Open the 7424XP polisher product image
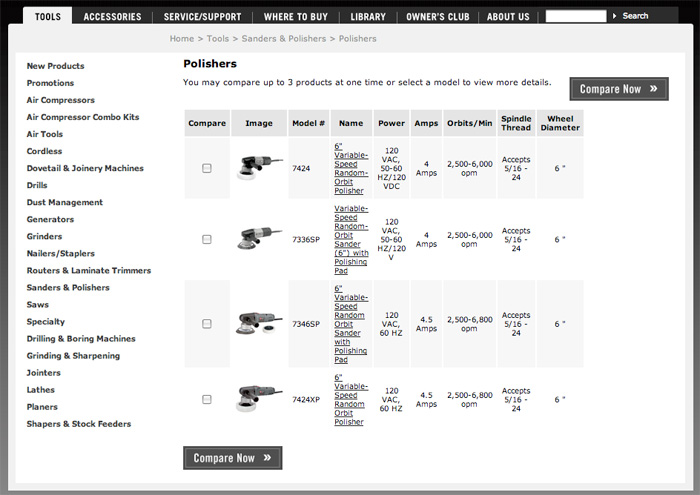The image size is (700, 495). point(259,398)
